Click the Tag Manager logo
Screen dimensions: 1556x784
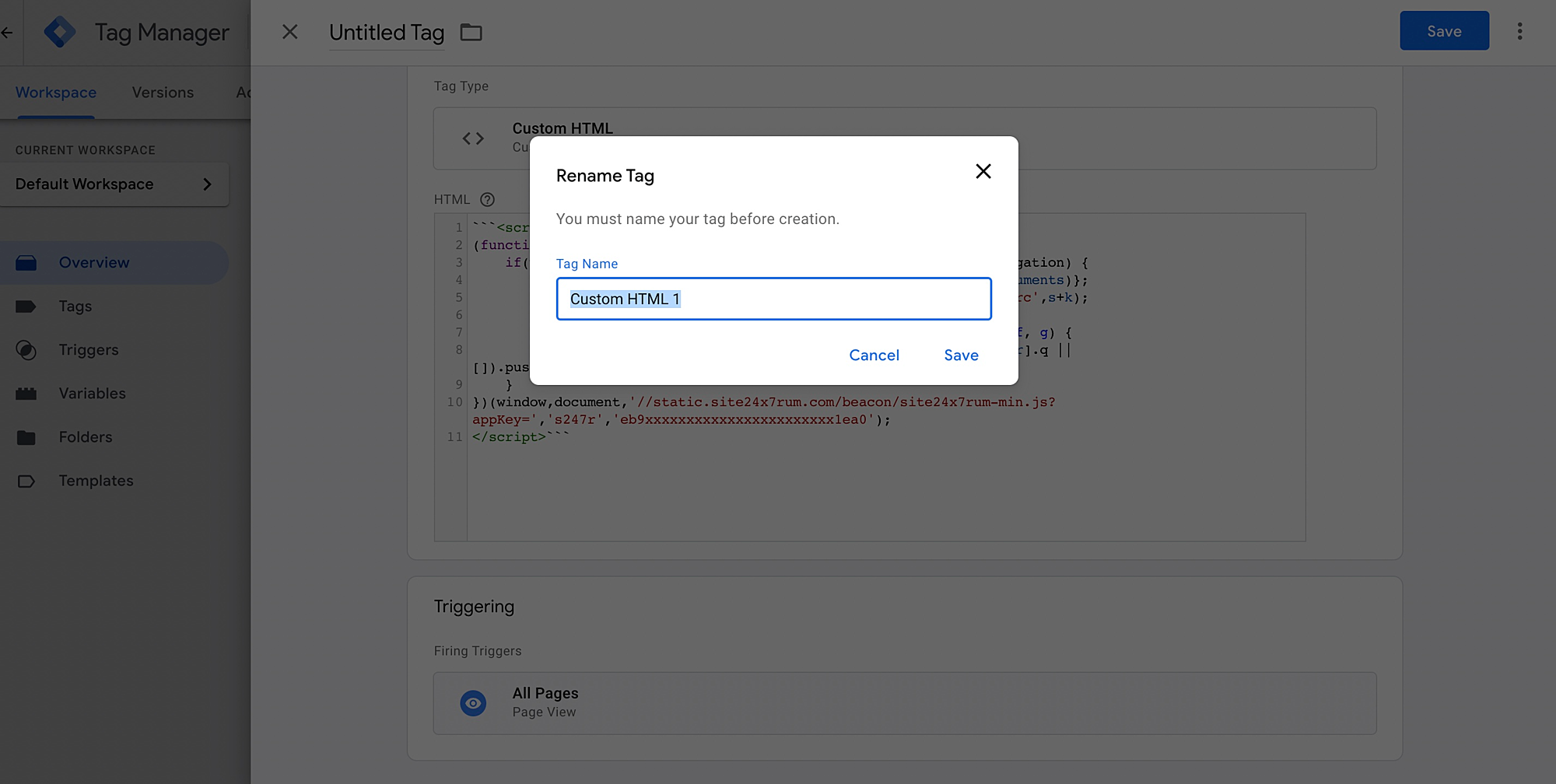tap(60, 32)
